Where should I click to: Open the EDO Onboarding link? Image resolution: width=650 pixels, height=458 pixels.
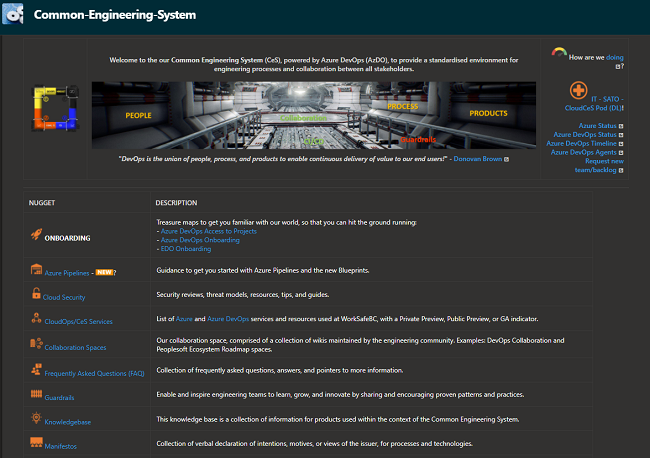coord(186,249)
